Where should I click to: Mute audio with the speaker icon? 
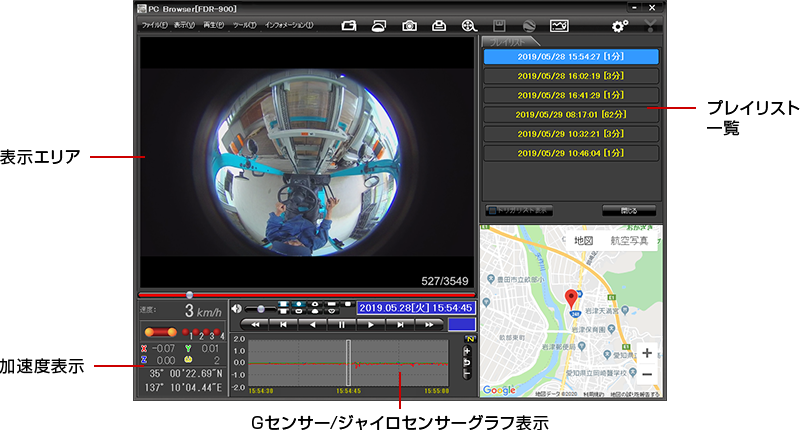click(x=237, y=308)
